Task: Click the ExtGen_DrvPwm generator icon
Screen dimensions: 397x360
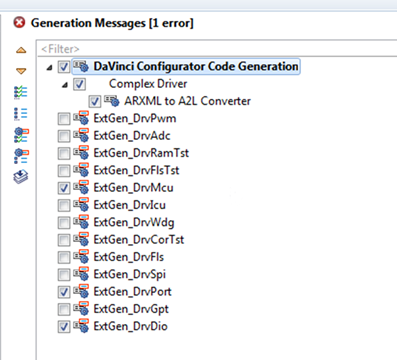Action: [x=81, y=118]
